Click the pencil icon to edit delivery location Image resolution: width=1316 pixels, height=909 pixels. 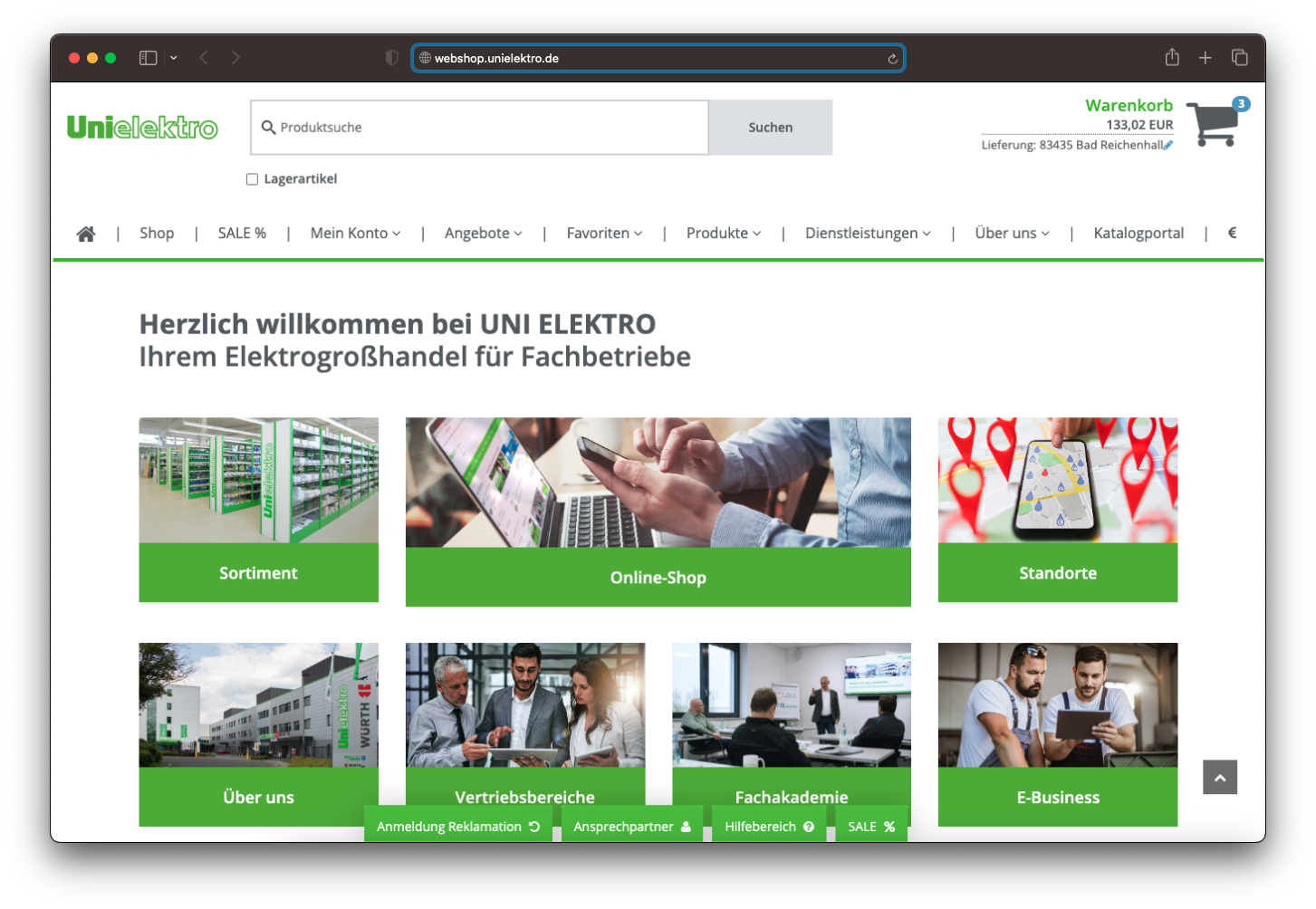tap(1168, 144)
